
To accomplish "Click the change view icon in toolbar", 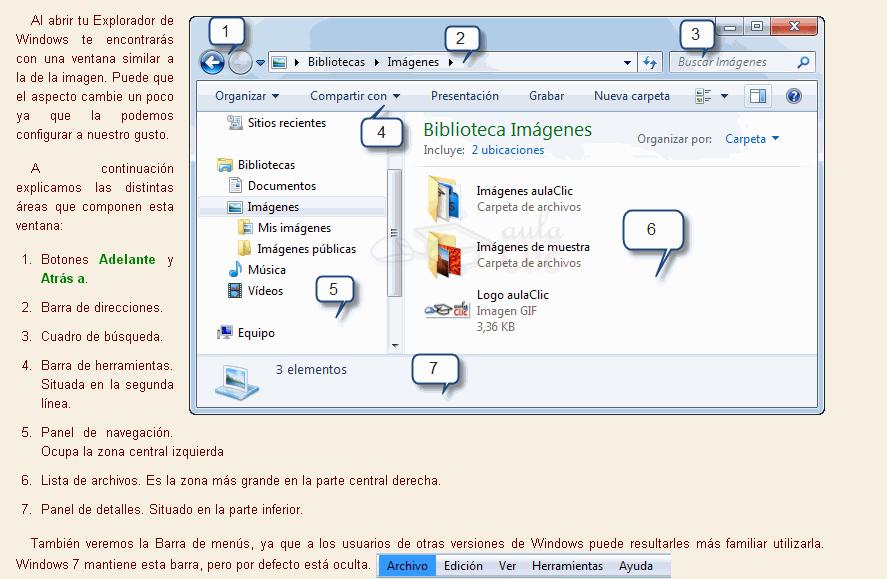I will (x=703, y=96).
